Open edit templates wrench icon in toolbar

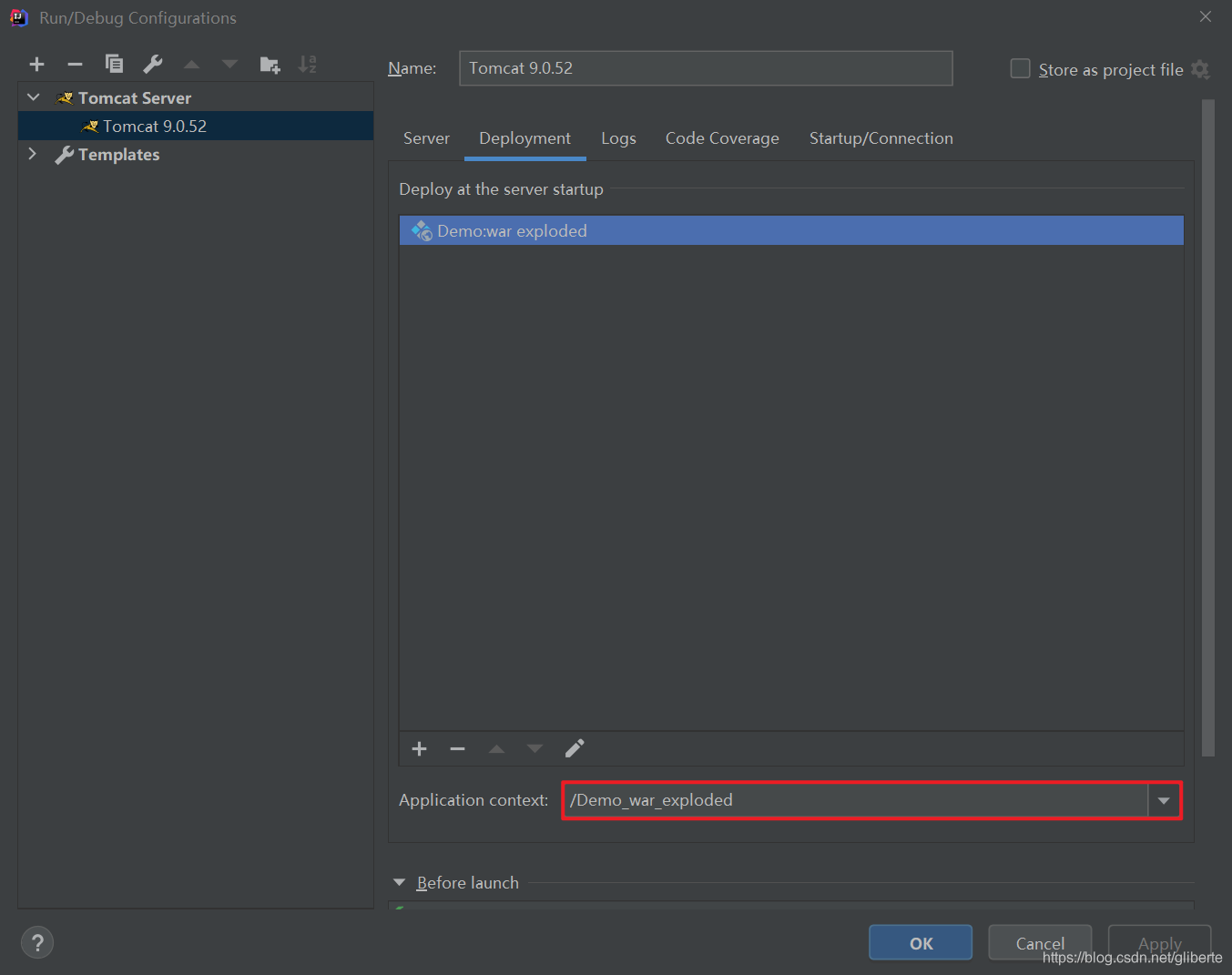tap(153, 64)
